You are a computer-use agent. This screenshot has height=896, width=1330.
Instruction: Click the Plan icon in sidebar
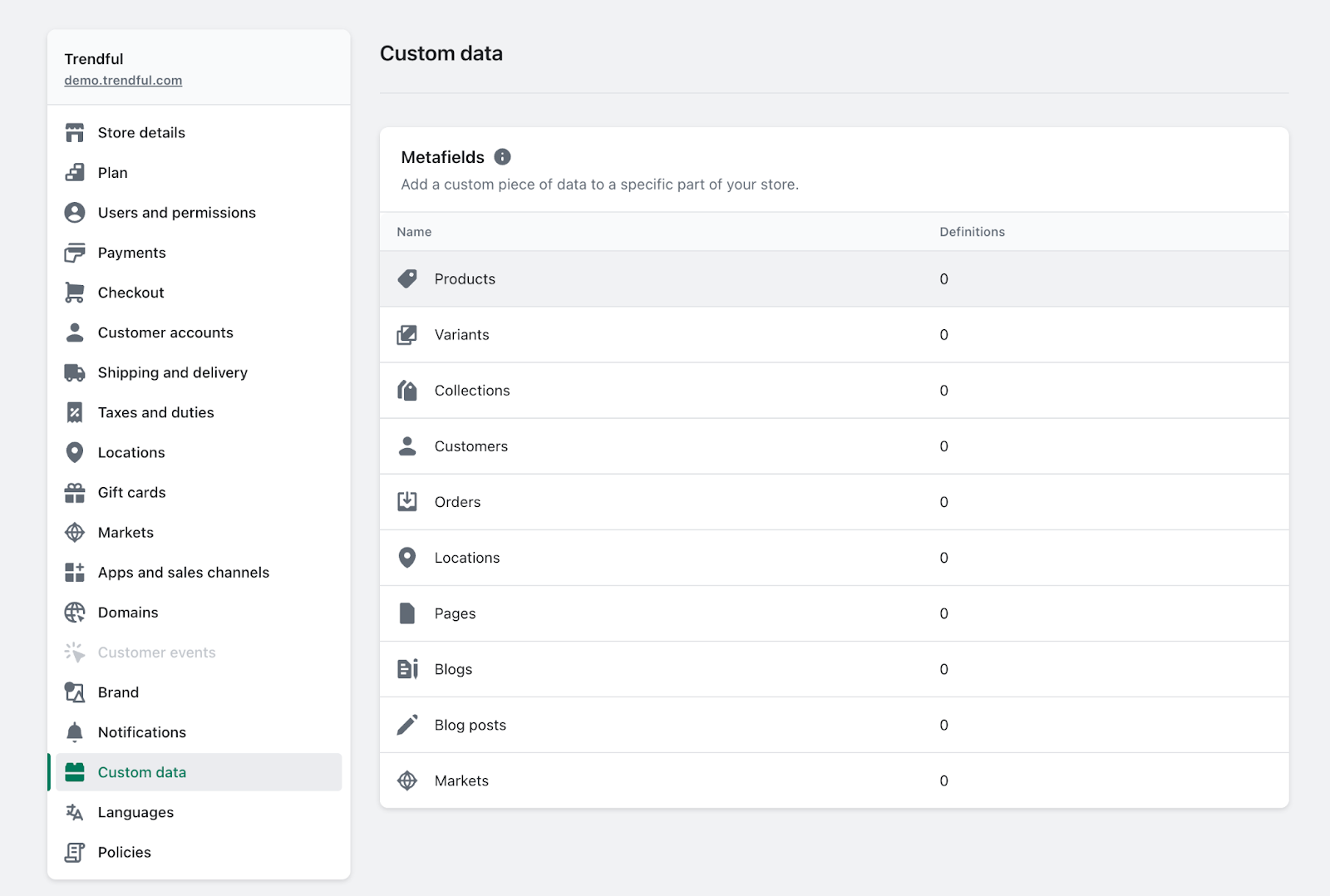click(75, 173)
